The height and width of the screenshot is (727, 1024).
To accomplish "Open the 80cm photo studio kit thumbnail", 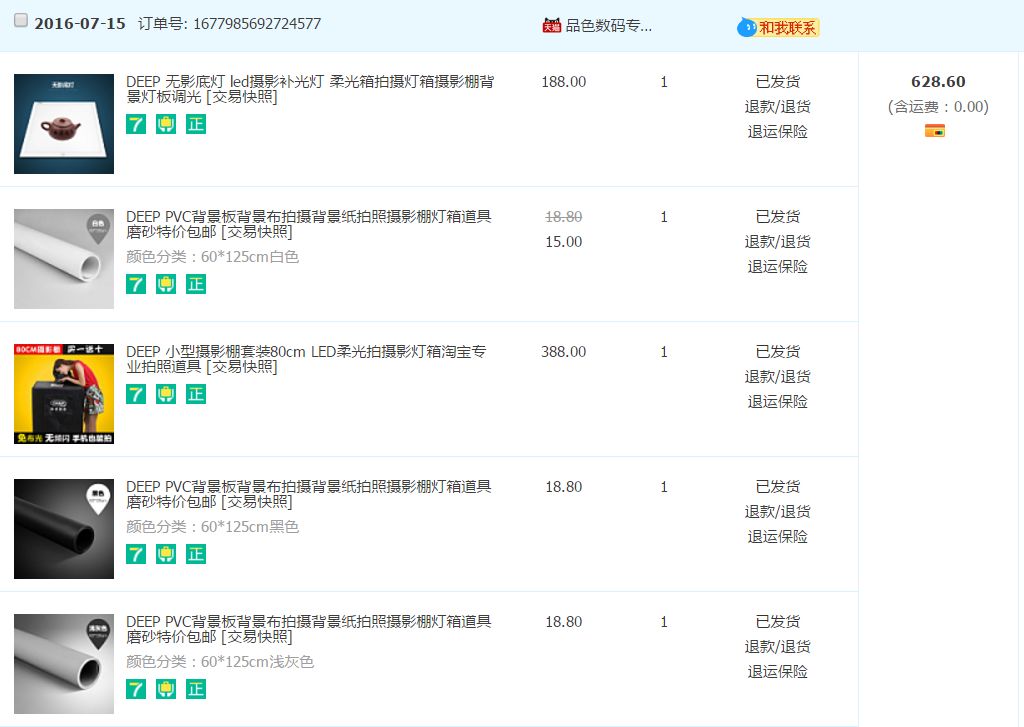I will (x=64, y=394).
